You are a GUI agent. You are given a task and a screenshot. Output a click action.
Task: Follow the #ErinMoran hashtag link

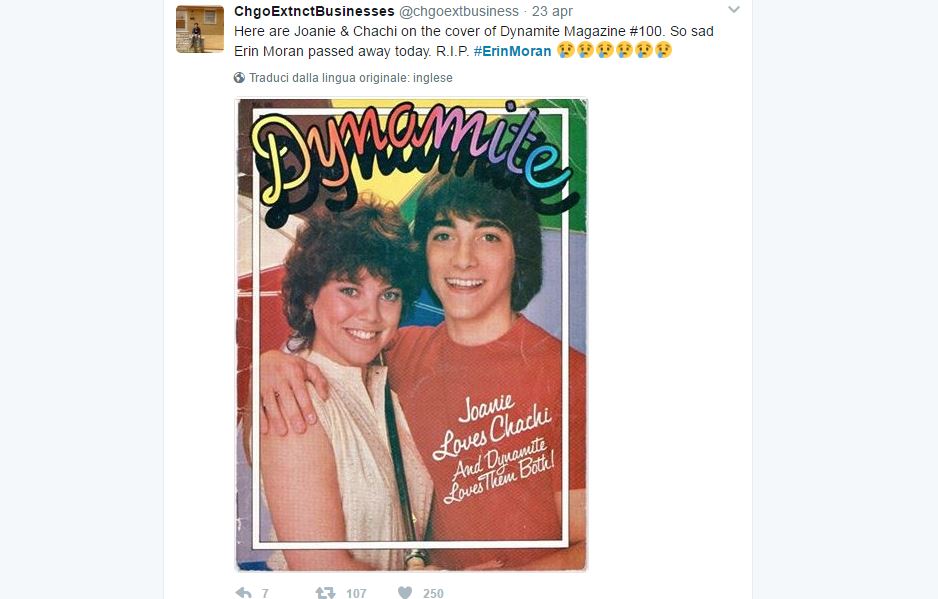[x=512, y=50]
